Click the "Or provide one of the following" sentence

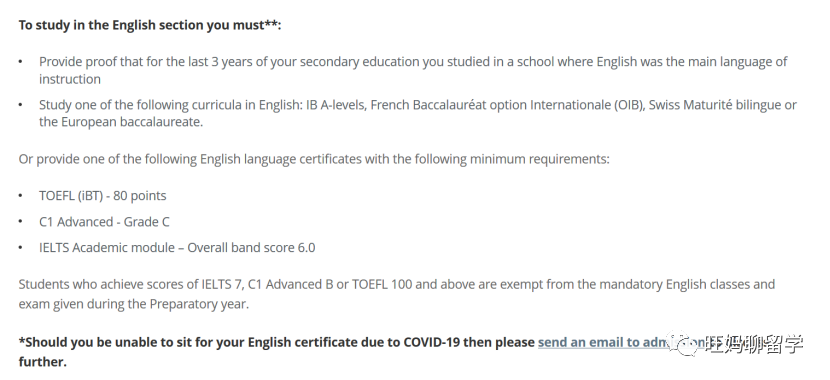point(314,159)
